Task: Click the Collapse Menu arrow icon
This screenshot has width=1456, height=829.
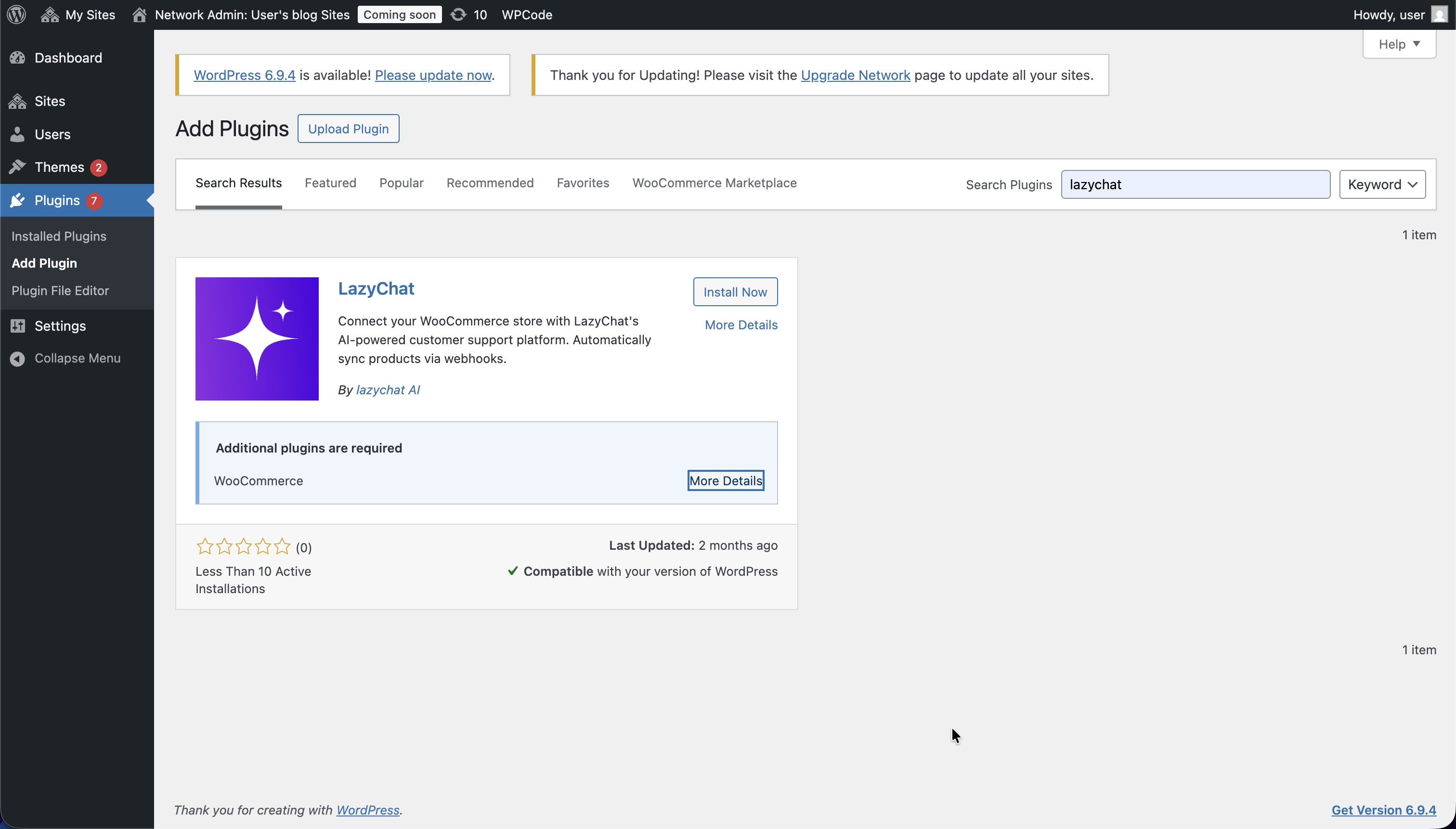Action: point(18,358)
